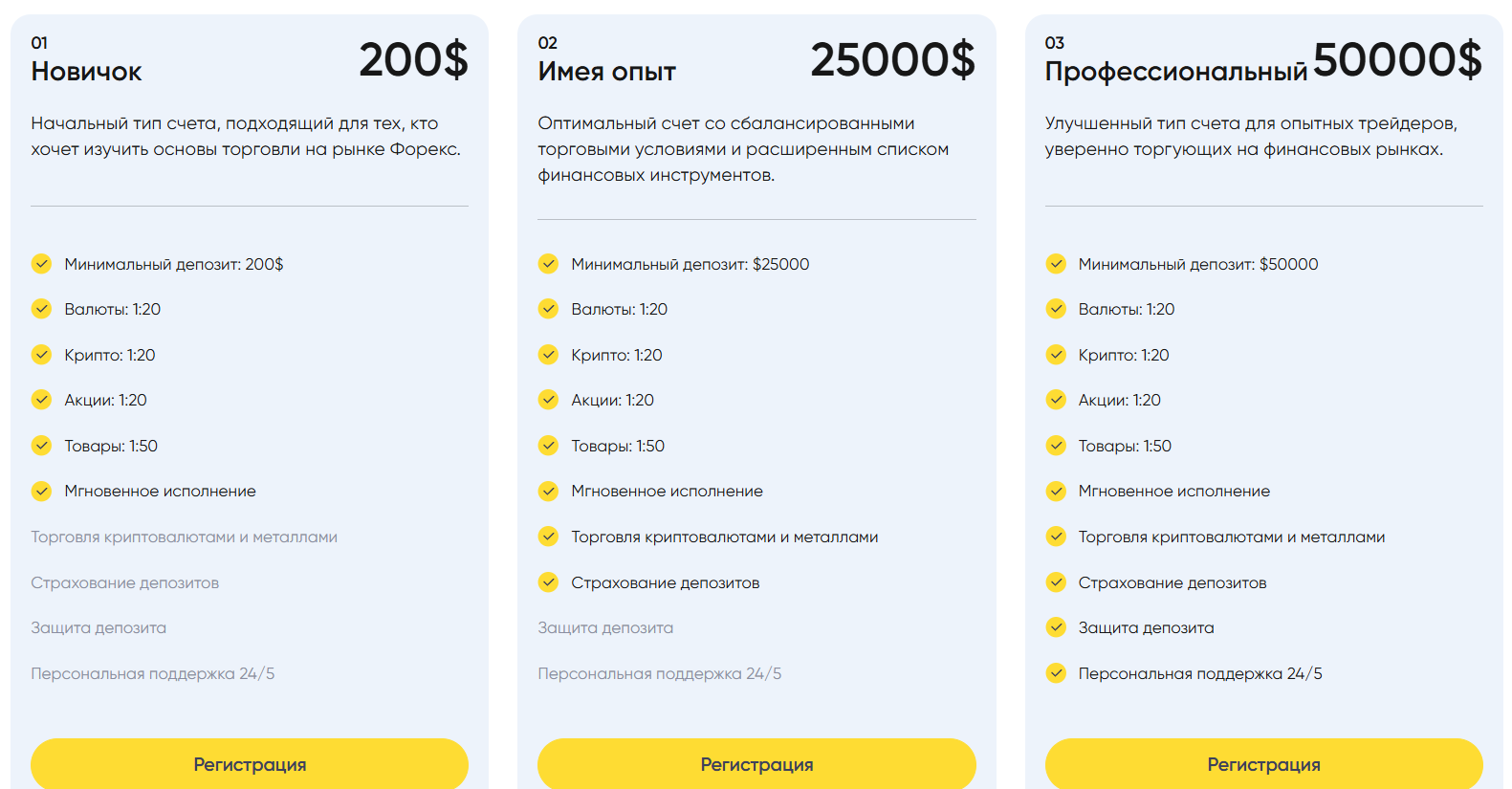The height and width of the screenshot is (789, 1512).
Task: Click checkmark beside Персональная поддержка 24/5 in Профессиональный
Action: 1056,672
